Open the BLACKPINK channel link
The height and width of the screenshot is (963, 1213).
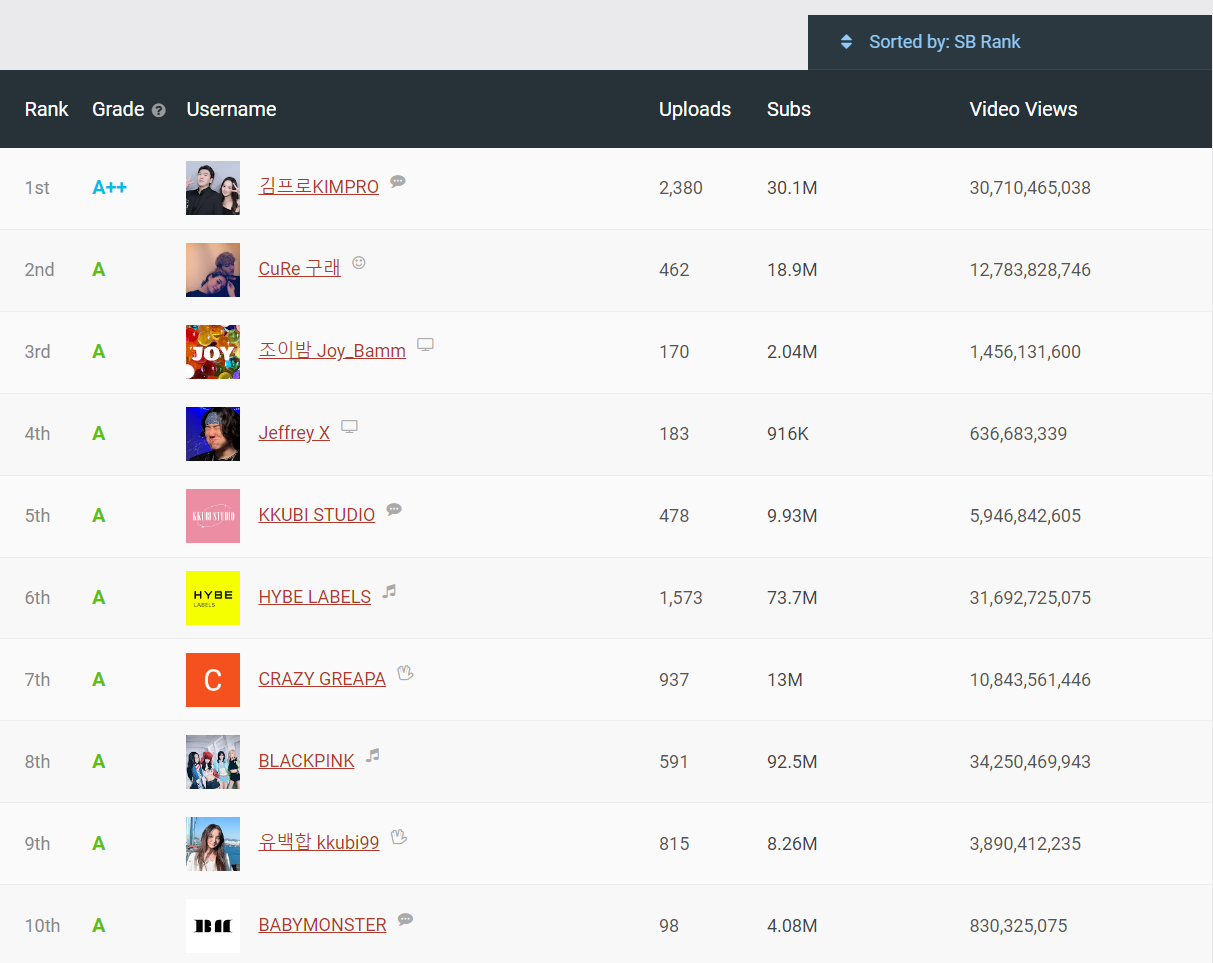click(307, 761)
